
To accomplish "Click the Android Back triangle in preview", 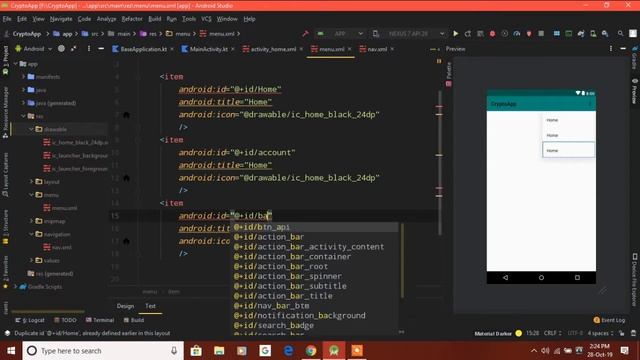I will [x=505, y=278].
